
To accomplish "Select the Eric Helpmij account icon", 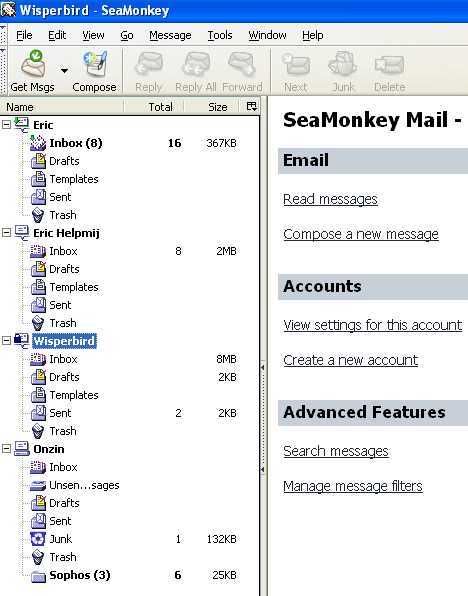I will (22, 233).
